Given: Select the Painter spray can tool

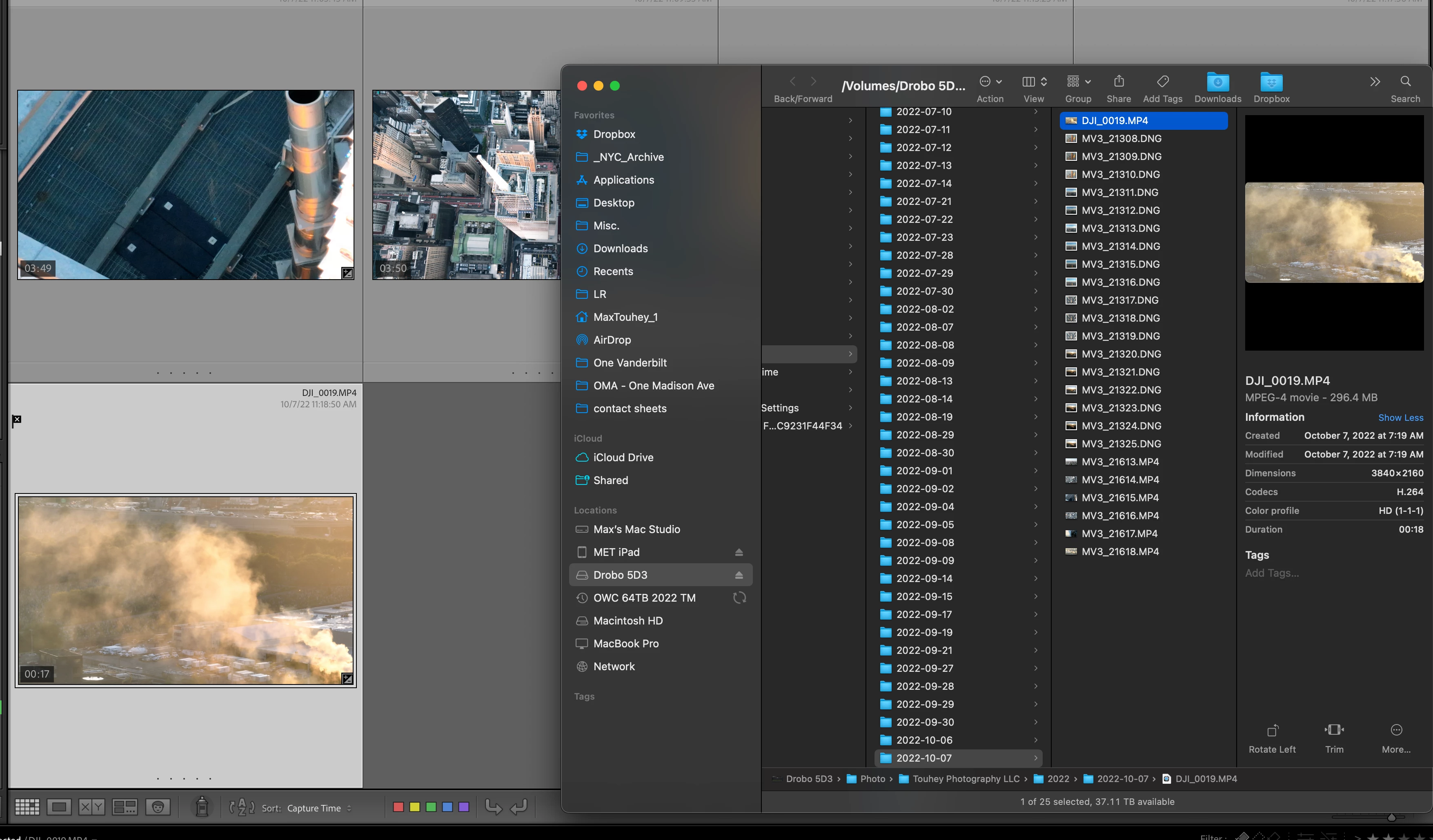Looking at the screenshot, I should tap(202, 807).
